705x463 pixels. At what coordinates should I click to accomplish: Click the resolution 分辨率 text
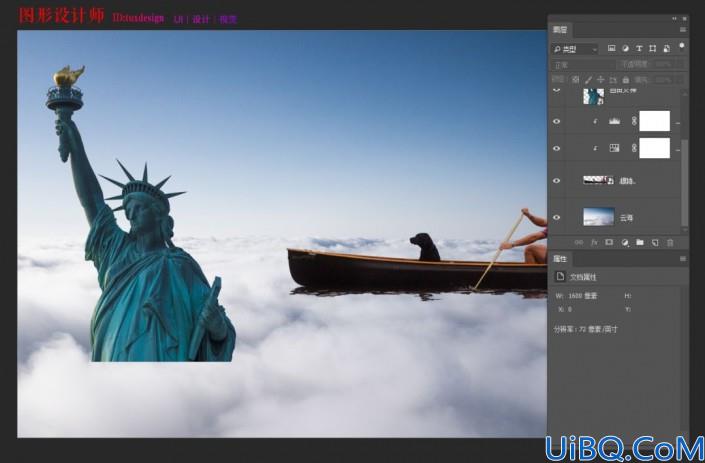pyautogui.click(x=585, y=329)
